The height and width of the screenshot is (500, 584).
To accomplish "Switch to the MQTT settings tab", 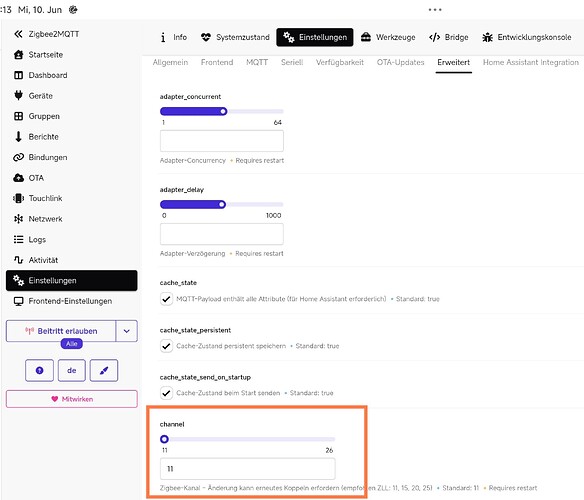I will coord(257,62).
